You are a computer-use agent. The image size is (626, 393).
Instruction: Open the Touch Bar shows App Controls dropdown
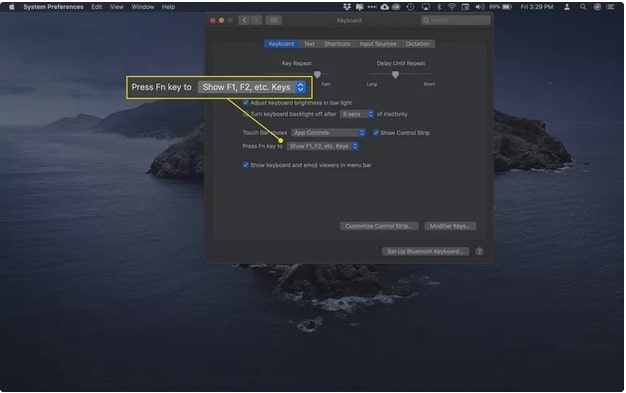328,133
